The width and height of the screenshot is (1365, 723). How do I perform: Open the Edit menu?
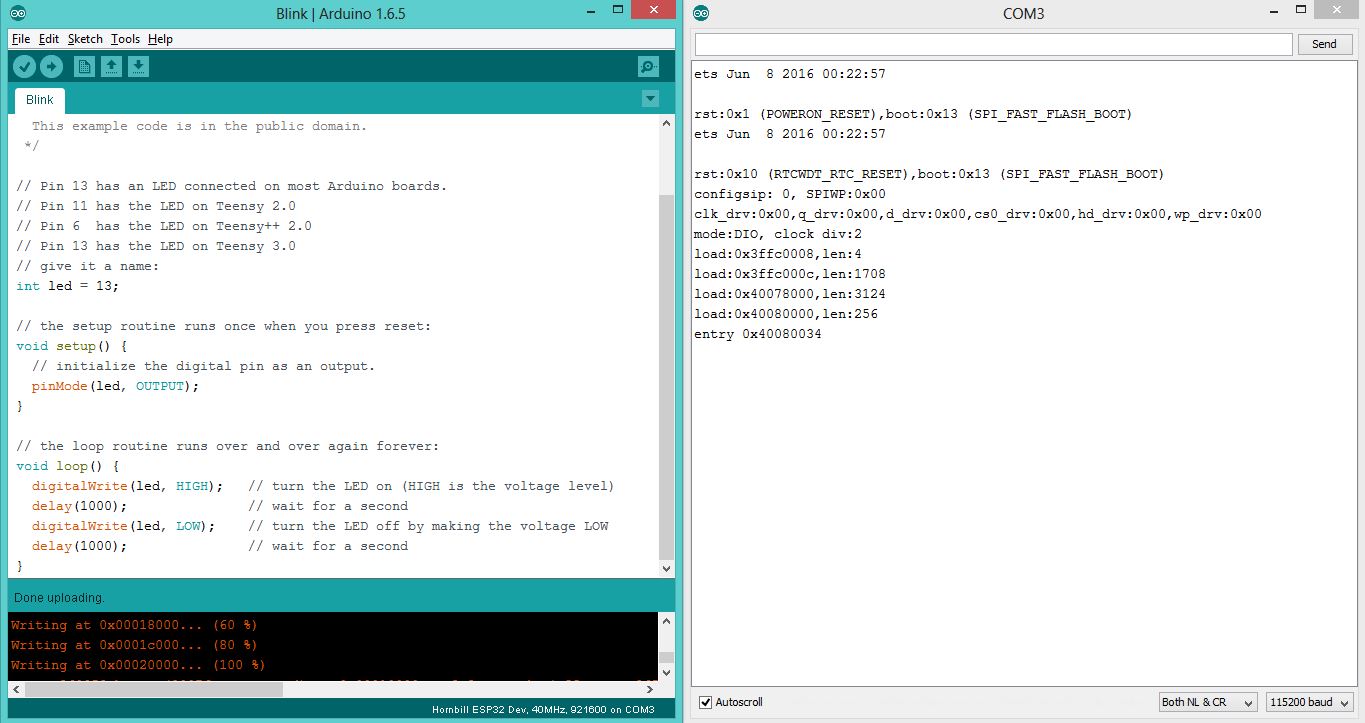[x=49, y=39]
